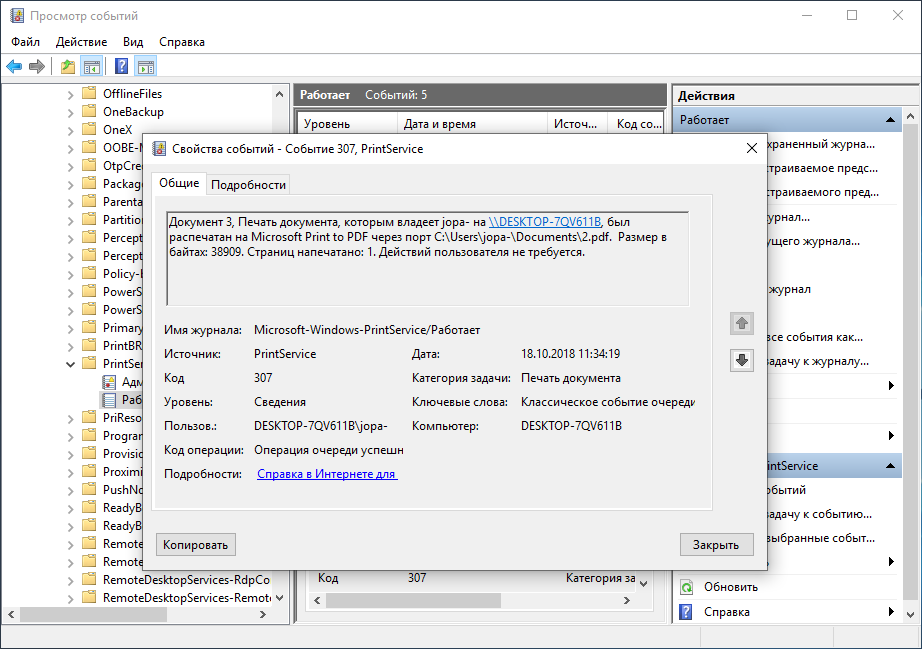Click the preview pane horizontal scrollbar thumb
Screen dimensions: 922x649
click(x=413, y=600)
